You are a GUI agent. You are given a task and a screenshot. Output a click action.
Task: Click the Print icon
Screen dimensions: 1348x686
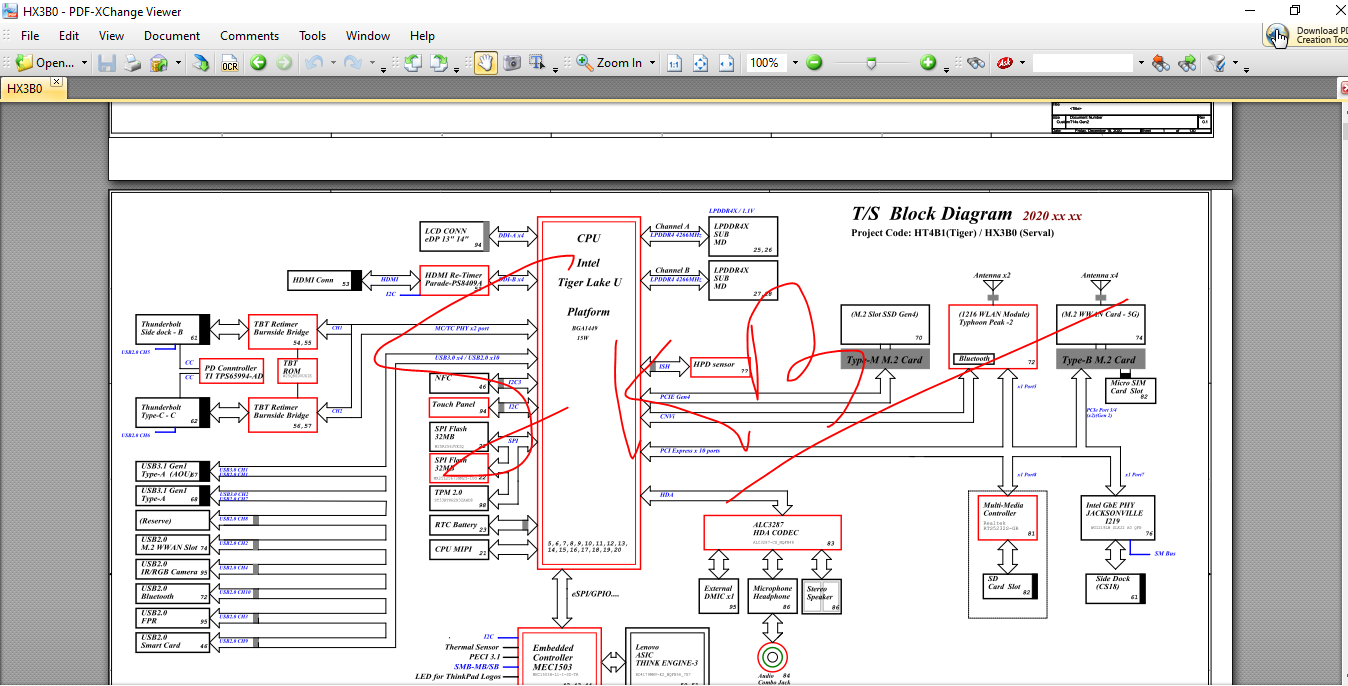tap(132, 63)
